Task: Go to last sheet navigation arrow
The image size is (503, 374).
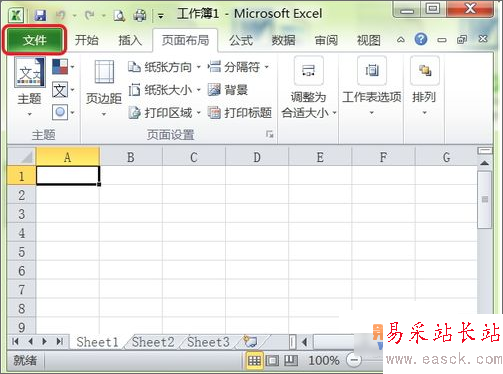Action: [60, 341]
